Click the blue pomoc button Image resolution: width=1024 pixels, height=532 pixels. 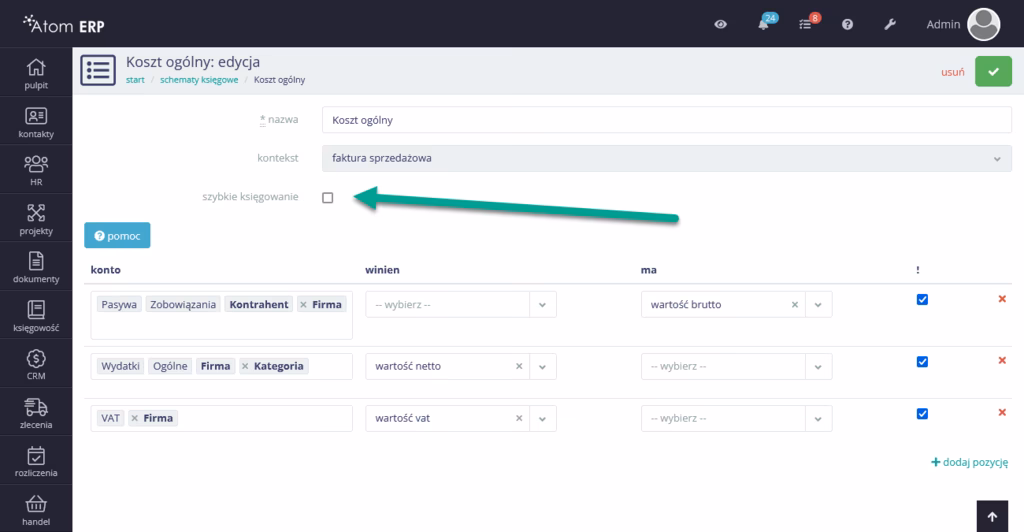(x=117, y=235)
